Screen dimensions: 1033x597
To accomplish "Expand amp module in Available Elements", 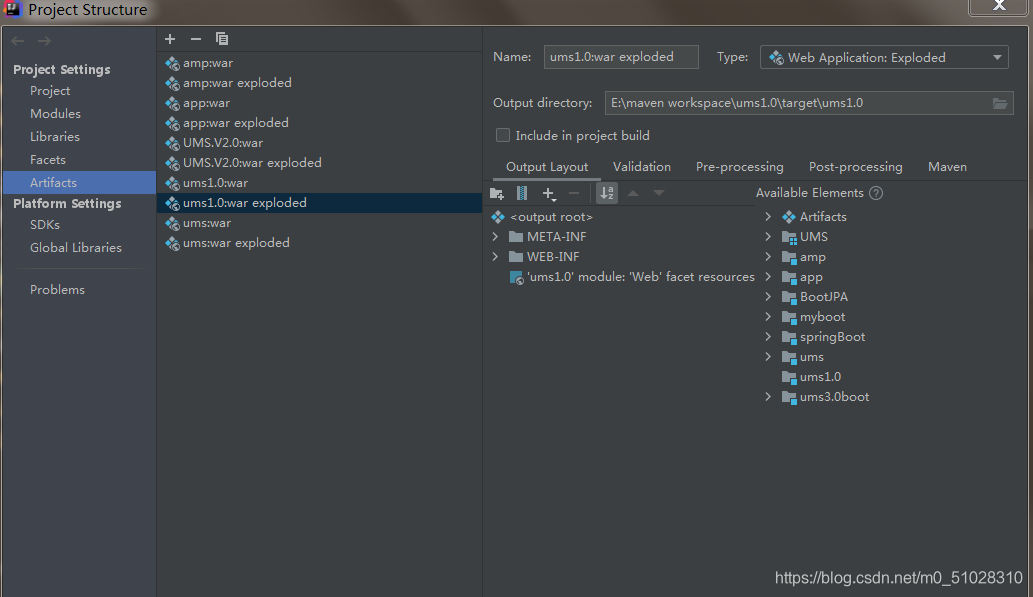I will point(768,256).
